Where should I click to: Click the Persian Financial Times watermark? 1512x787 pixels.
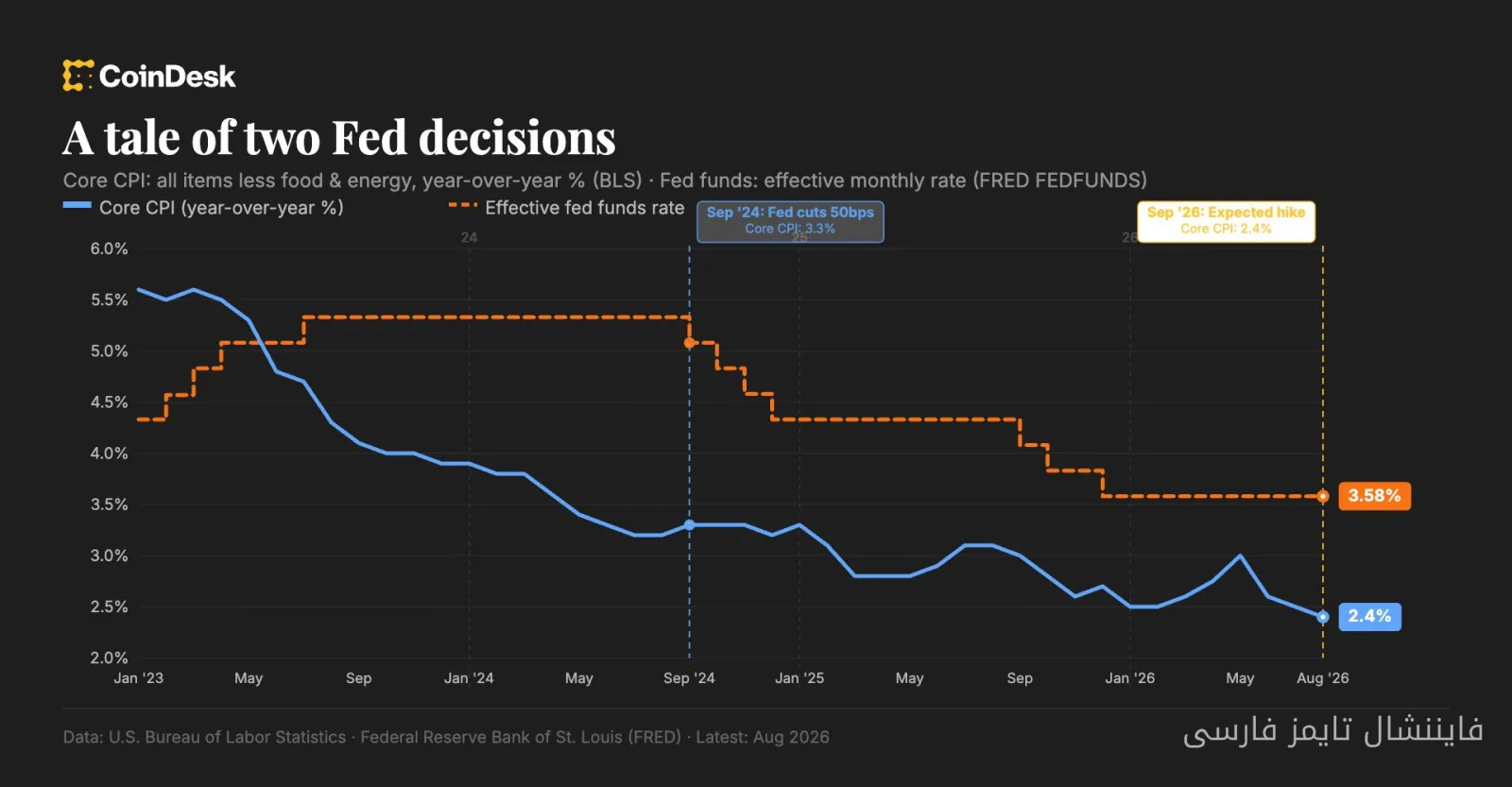pos(1332,730)
